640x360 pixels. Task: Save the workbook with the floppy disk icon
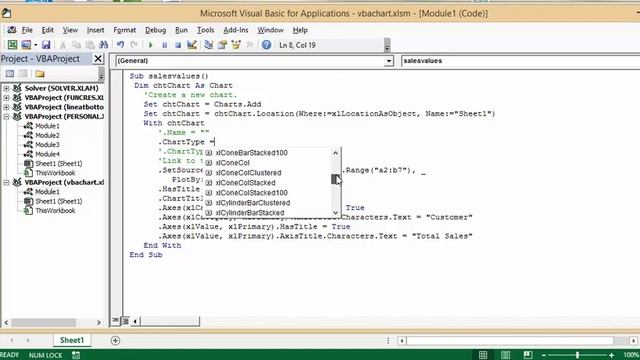pos(46,45)
